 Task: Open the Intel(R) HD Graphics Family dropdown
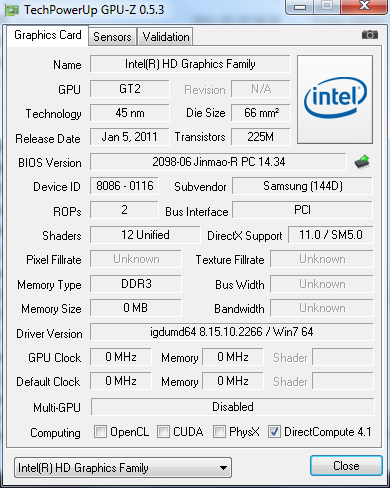(x=123, y=468)
